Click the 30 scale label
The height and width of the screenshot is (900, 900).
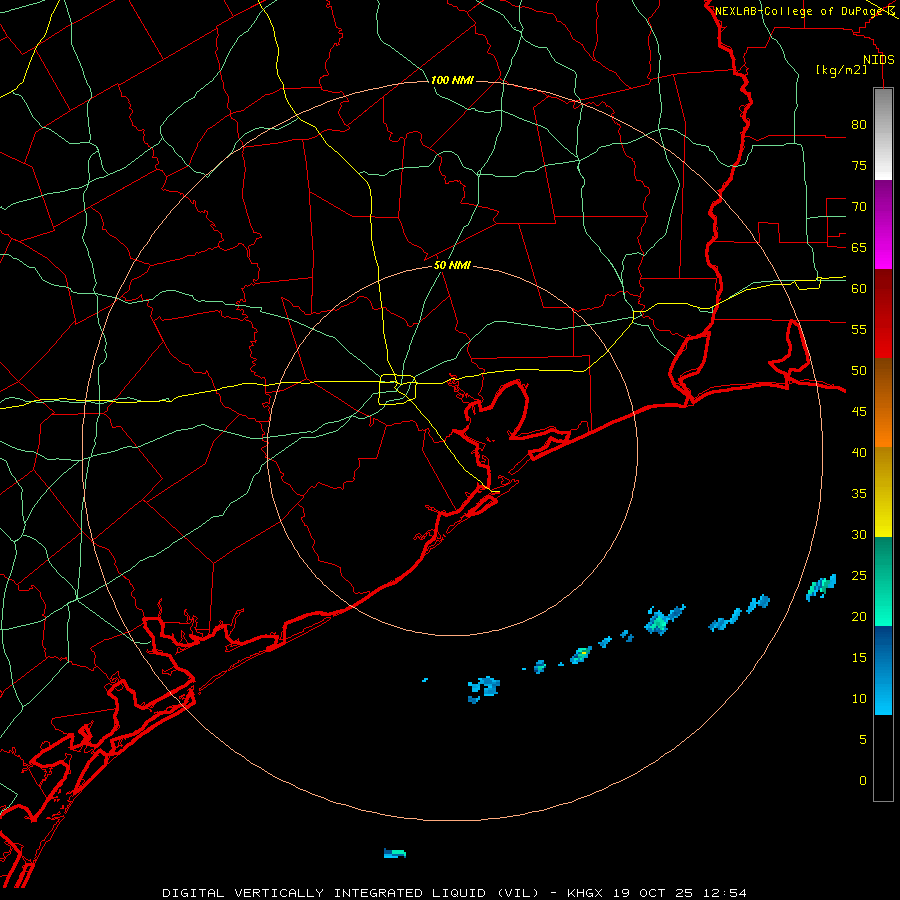pos(859,534)
